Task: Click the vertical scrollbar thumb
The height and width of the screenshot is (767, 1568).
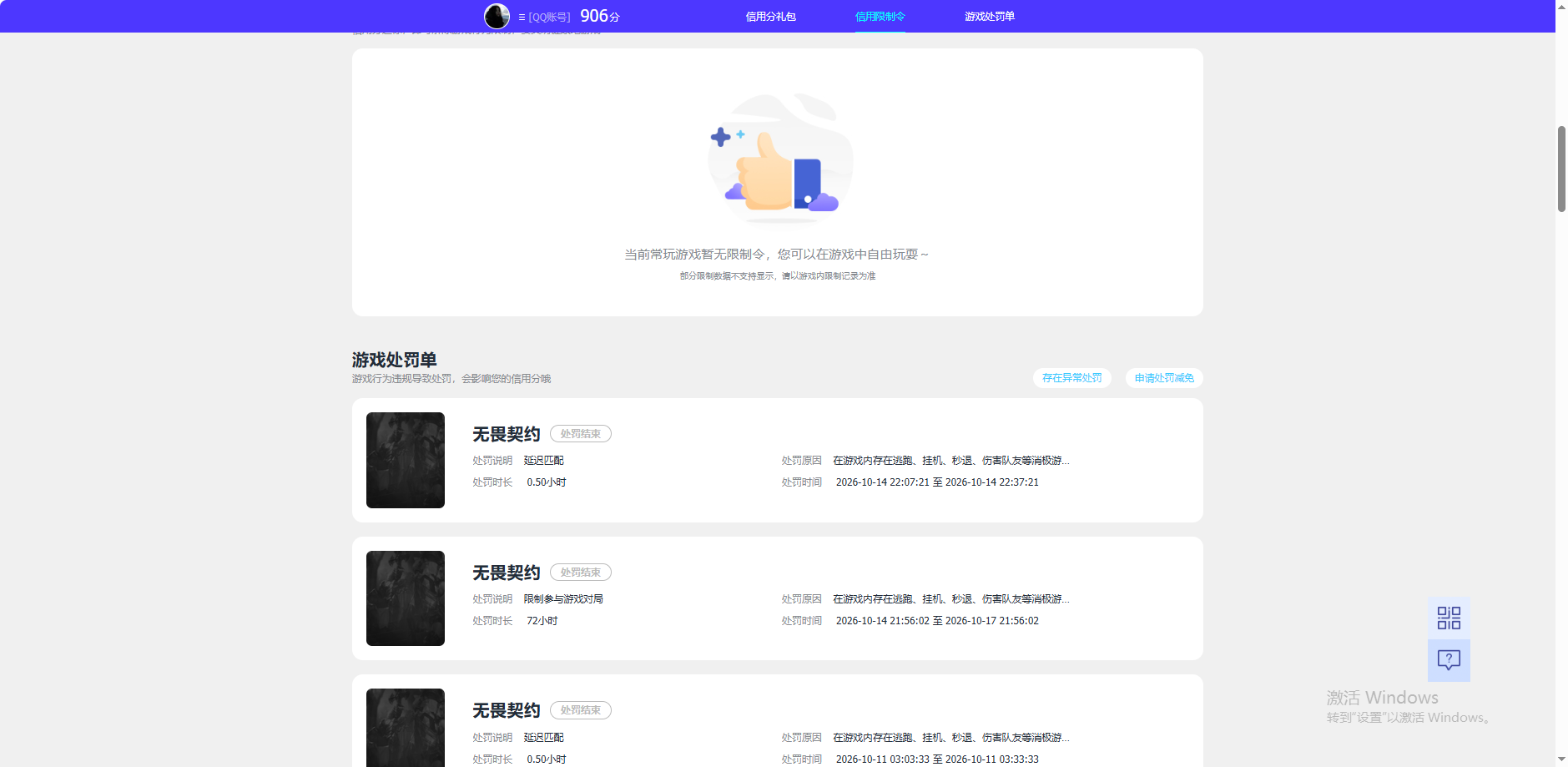Action: (1561, 169)
